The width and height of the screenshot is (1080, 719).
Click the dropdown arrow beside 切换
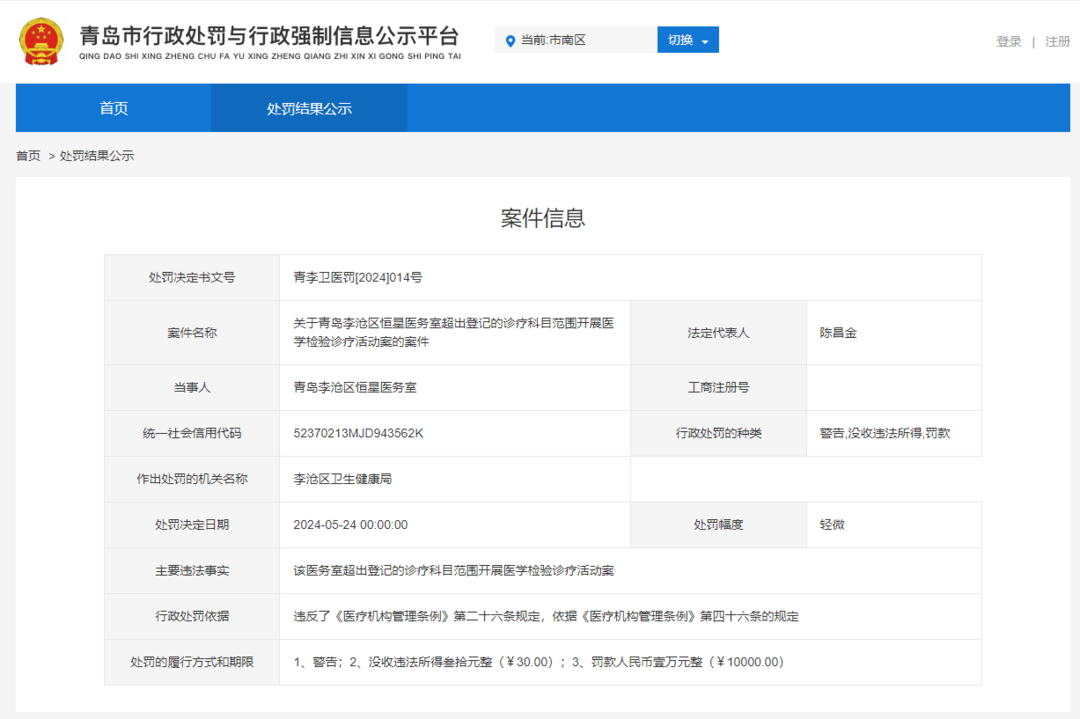point(705,42)
